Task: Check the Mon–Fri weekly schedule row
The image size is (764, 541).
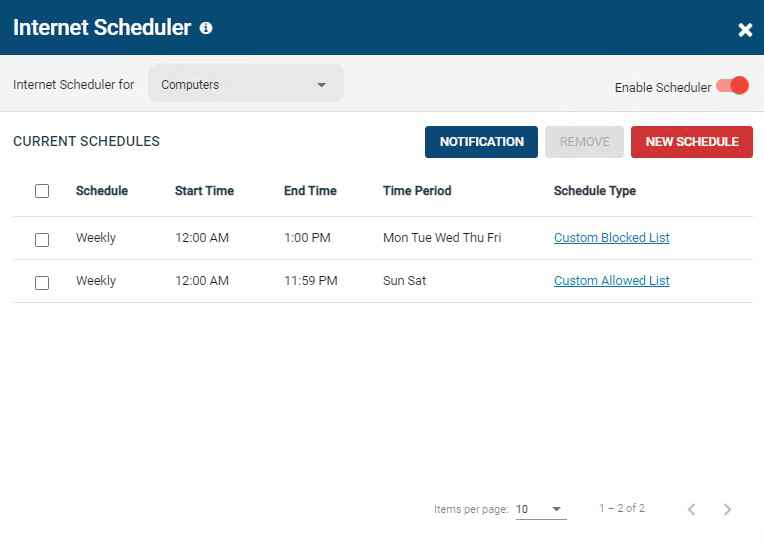Action: (x=42, y=239)
